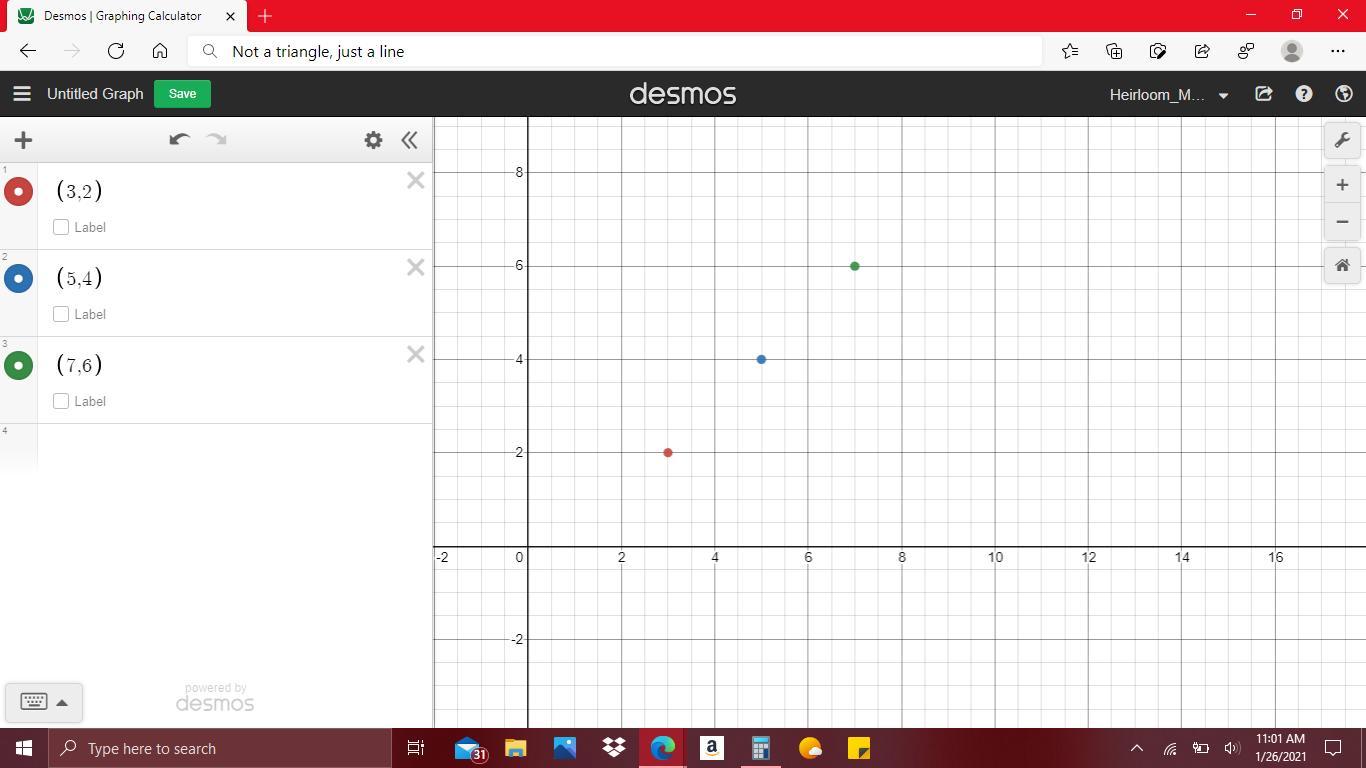Viewport: 1366px width, 768px height.
Task: Open the Help question mark menu
Action: (1304, 94)
